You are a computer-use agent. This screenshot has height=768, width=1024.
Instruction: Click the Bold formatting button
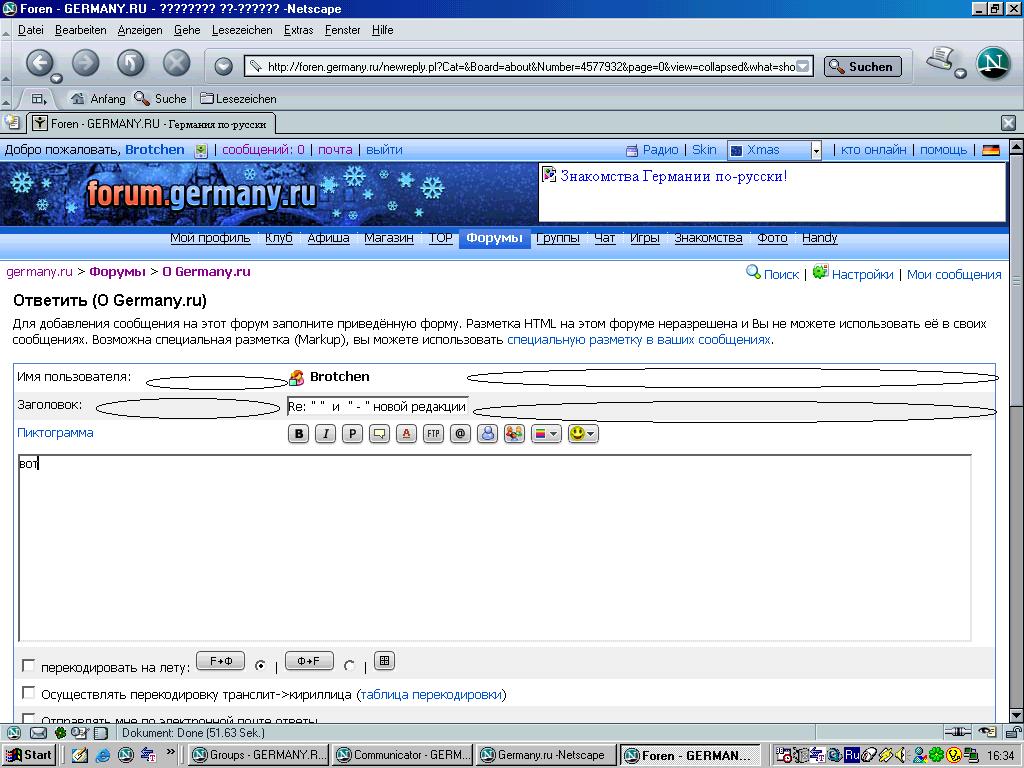pos(298,434)
